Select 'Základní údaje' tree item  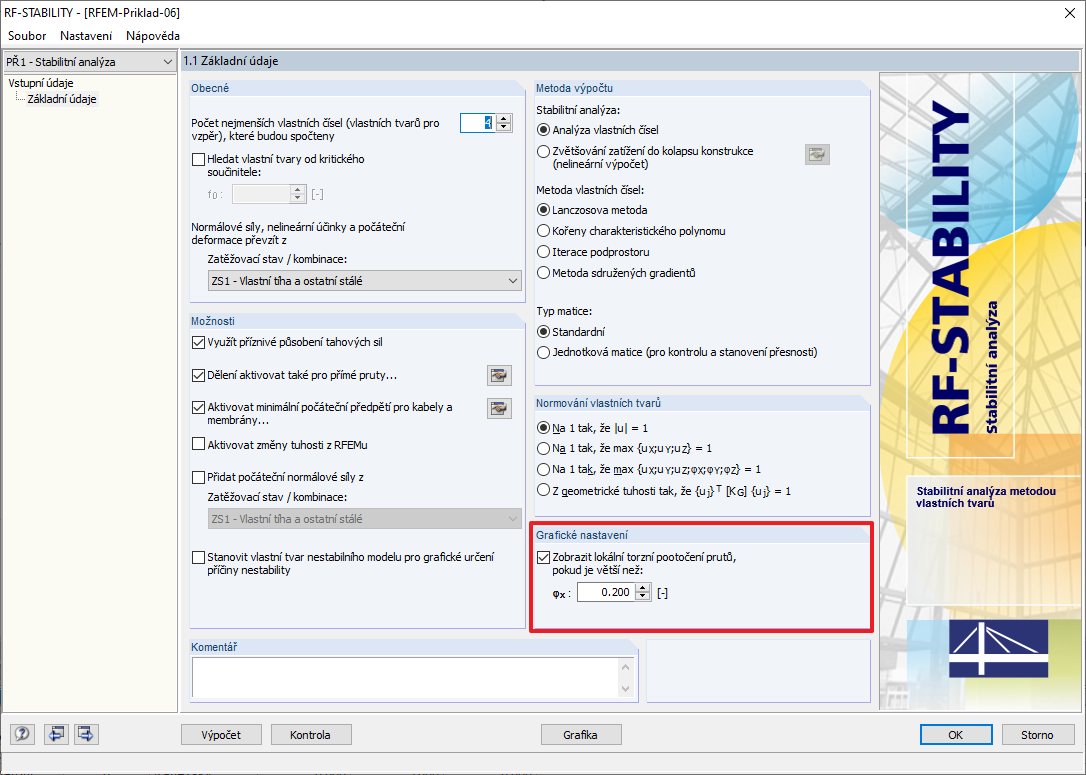tap(62, 99)
